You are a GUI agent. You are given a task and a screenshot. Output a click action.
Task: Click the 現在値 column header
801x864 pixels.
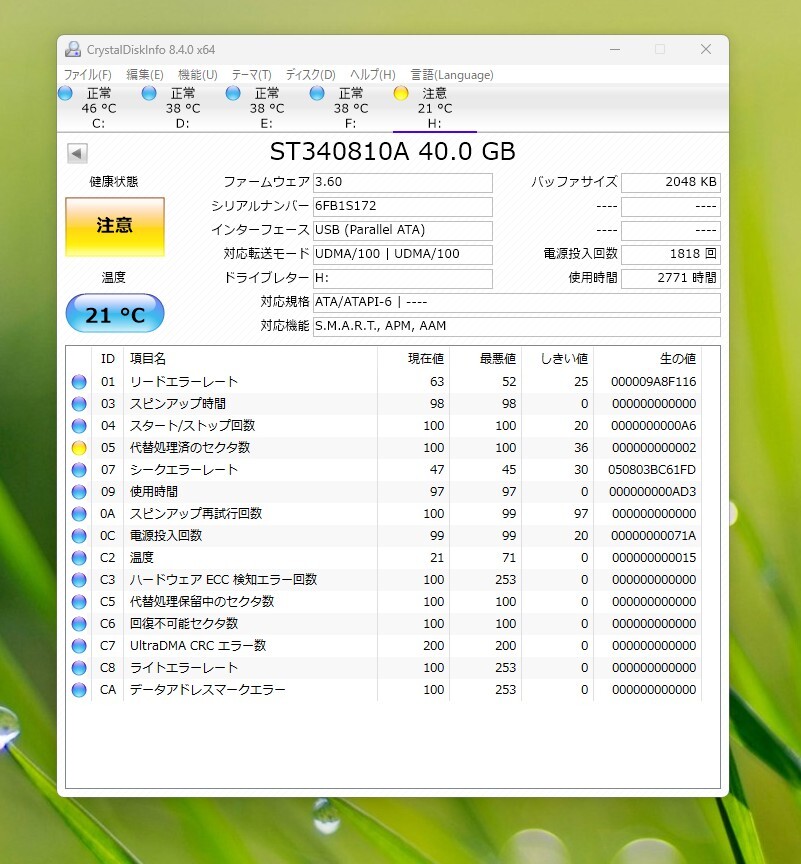[414, 359]
